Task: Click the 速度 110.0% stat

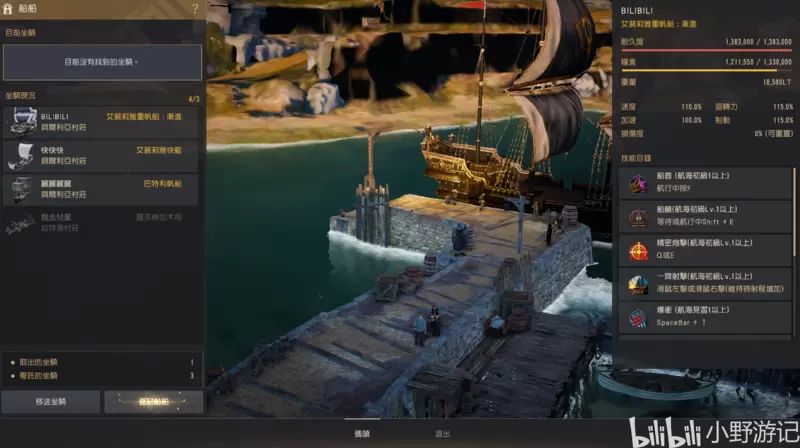Action: (x=661, y=107)
